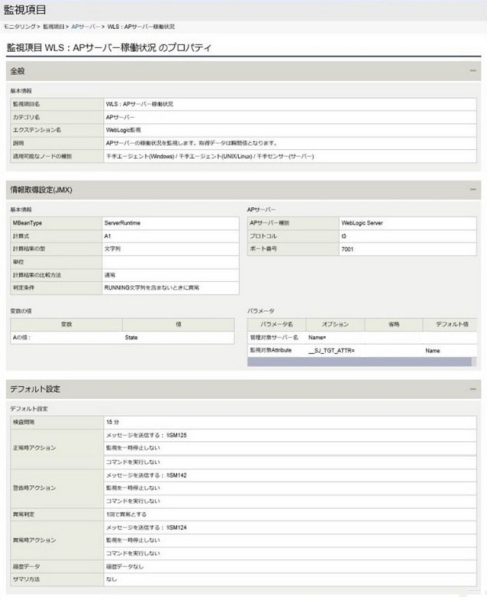Click the message row containing ISM124

290,528
